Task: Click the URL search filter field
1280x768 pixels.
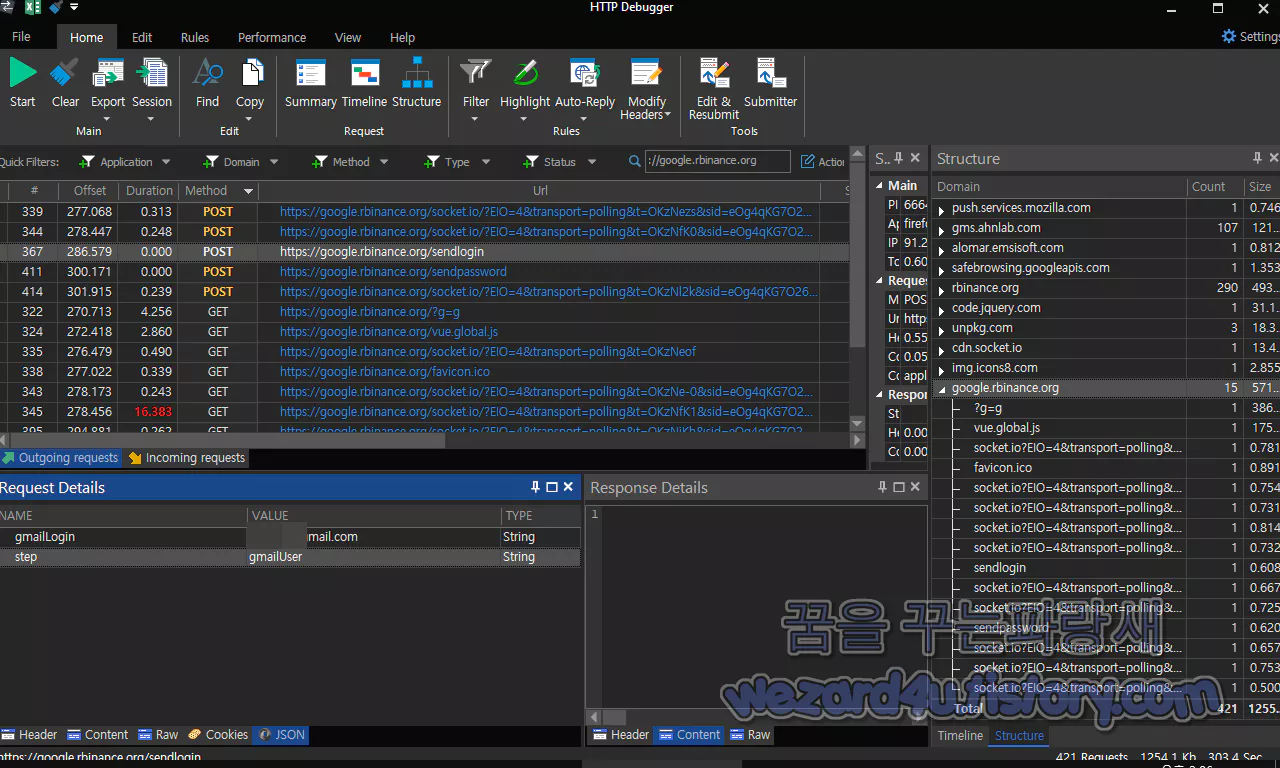Action: (717, 161)
